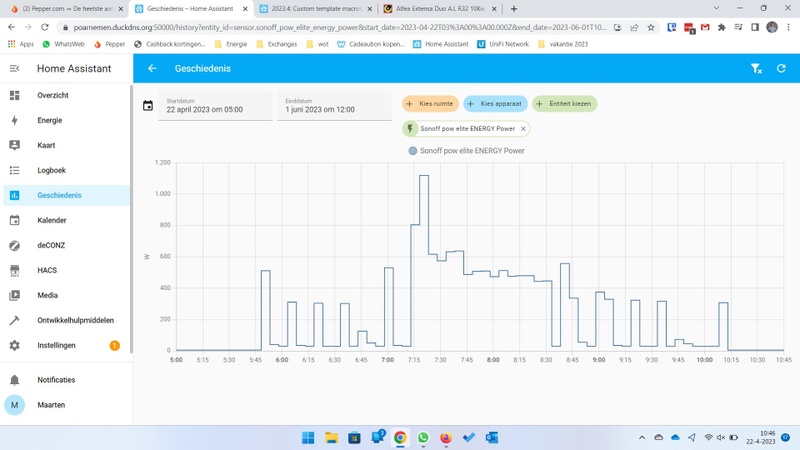Show hidden system tray icons

click(x=642, y=437)
